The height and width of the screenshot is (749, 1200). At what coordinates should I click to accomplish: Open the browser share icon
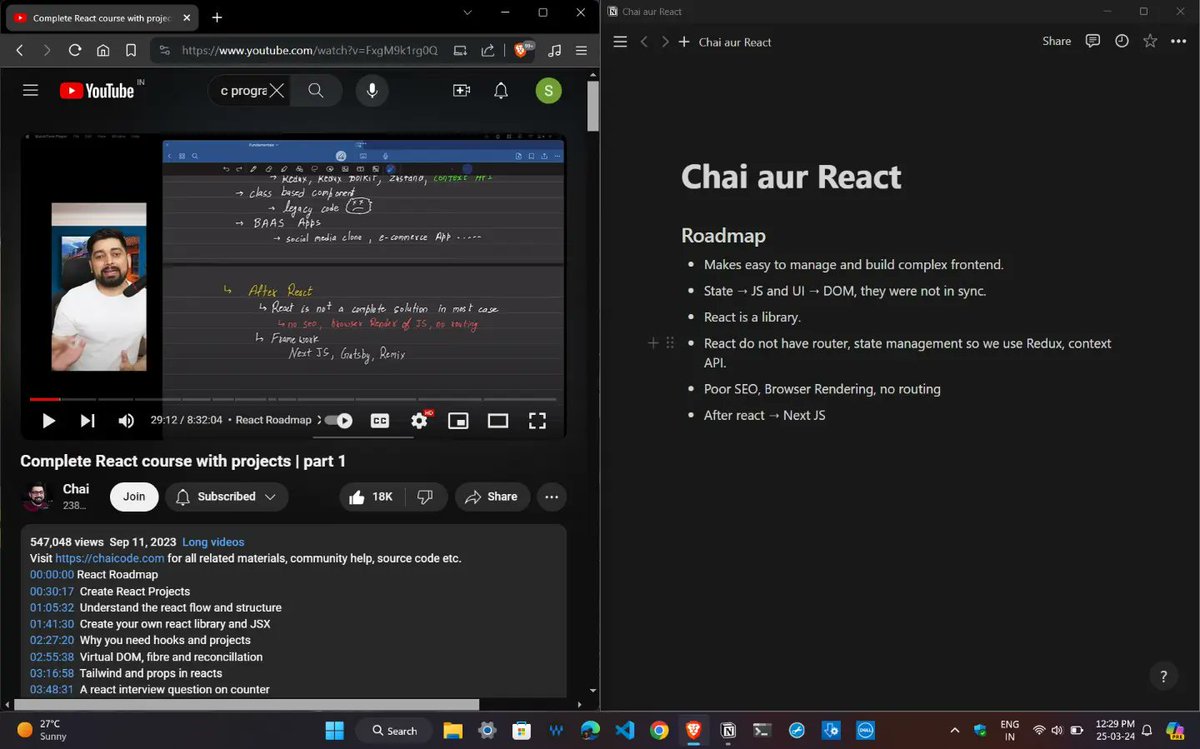488,50
